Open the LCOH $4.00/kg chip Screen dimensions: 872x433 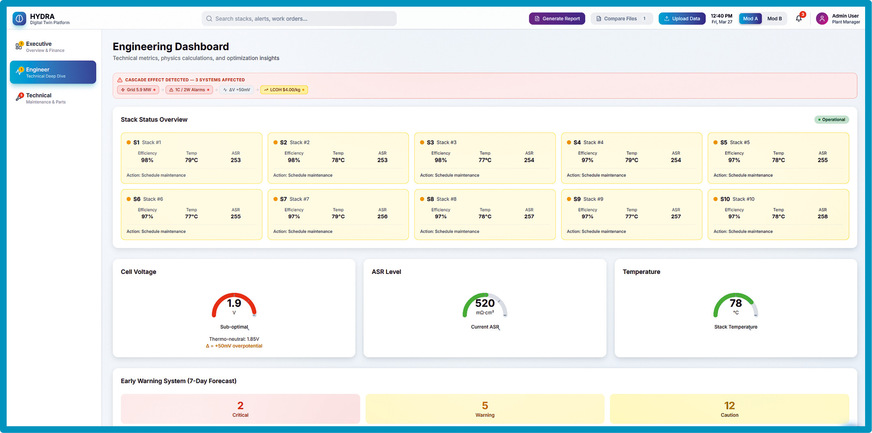[x=284, y=89]
